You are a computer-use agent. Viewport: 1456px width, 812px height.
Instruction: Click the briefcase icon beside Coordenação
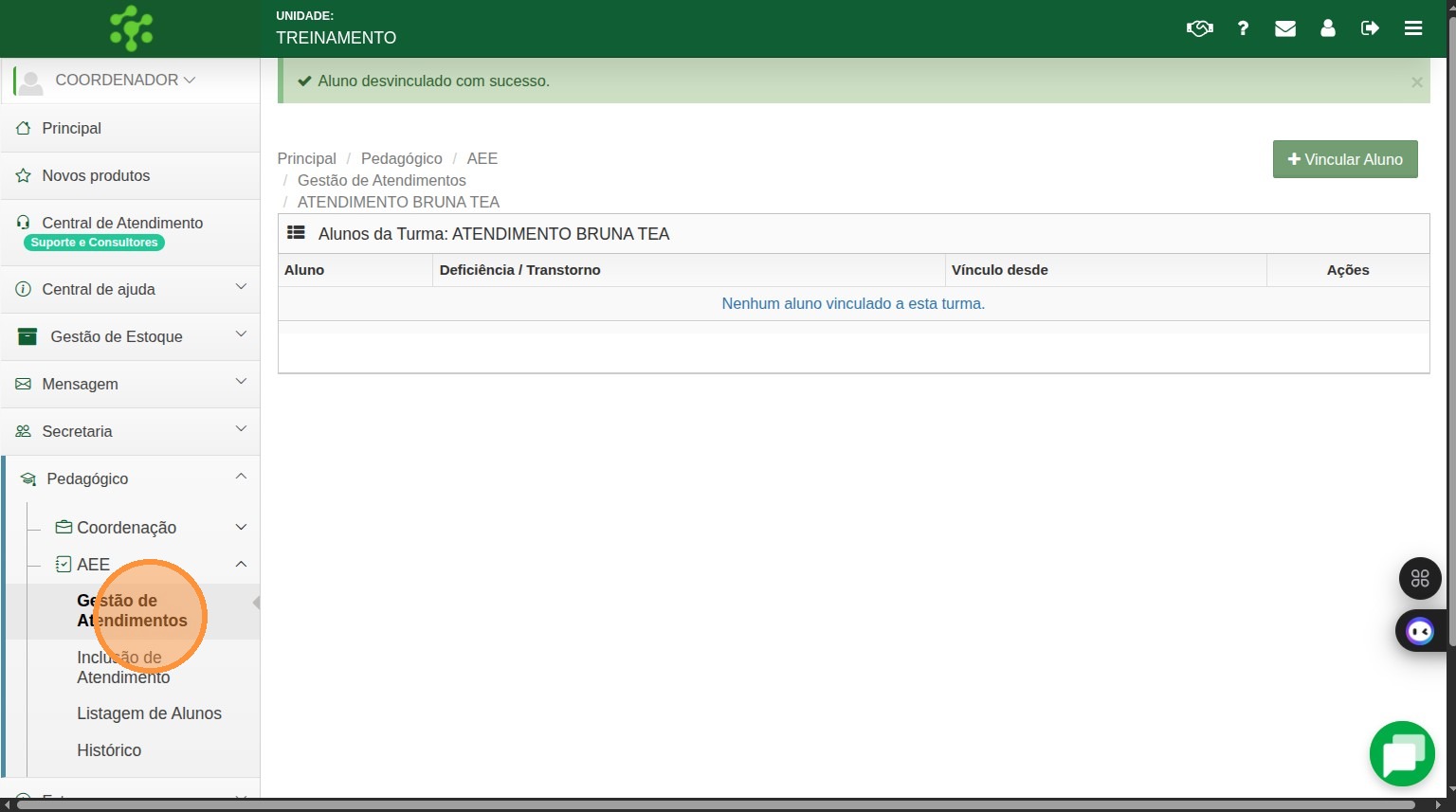point(64,527)
